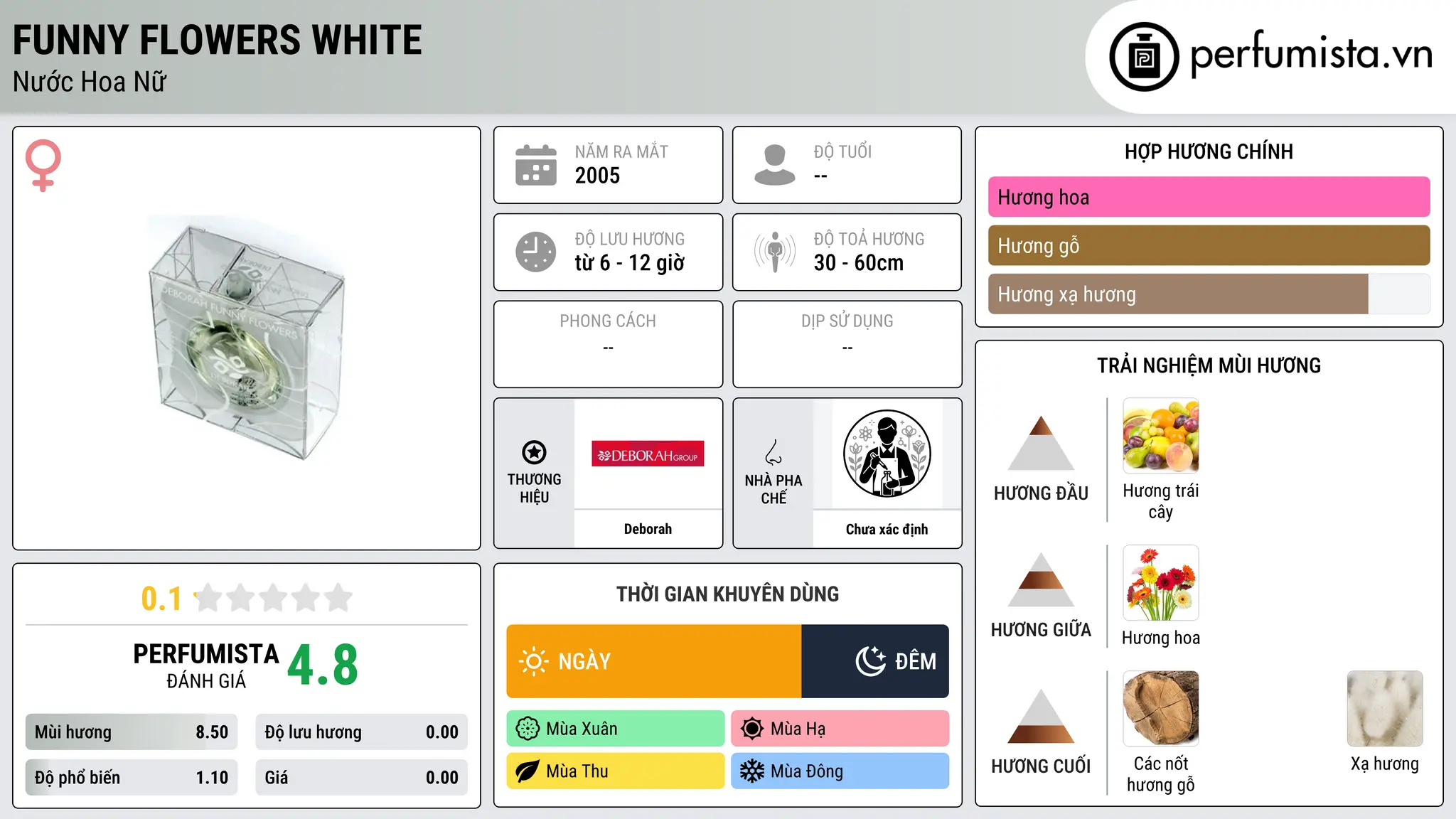The image size is (1456, 819).
Task: Select the Các nốt hương gỗ wood thumbnail
Action: 1160,709
